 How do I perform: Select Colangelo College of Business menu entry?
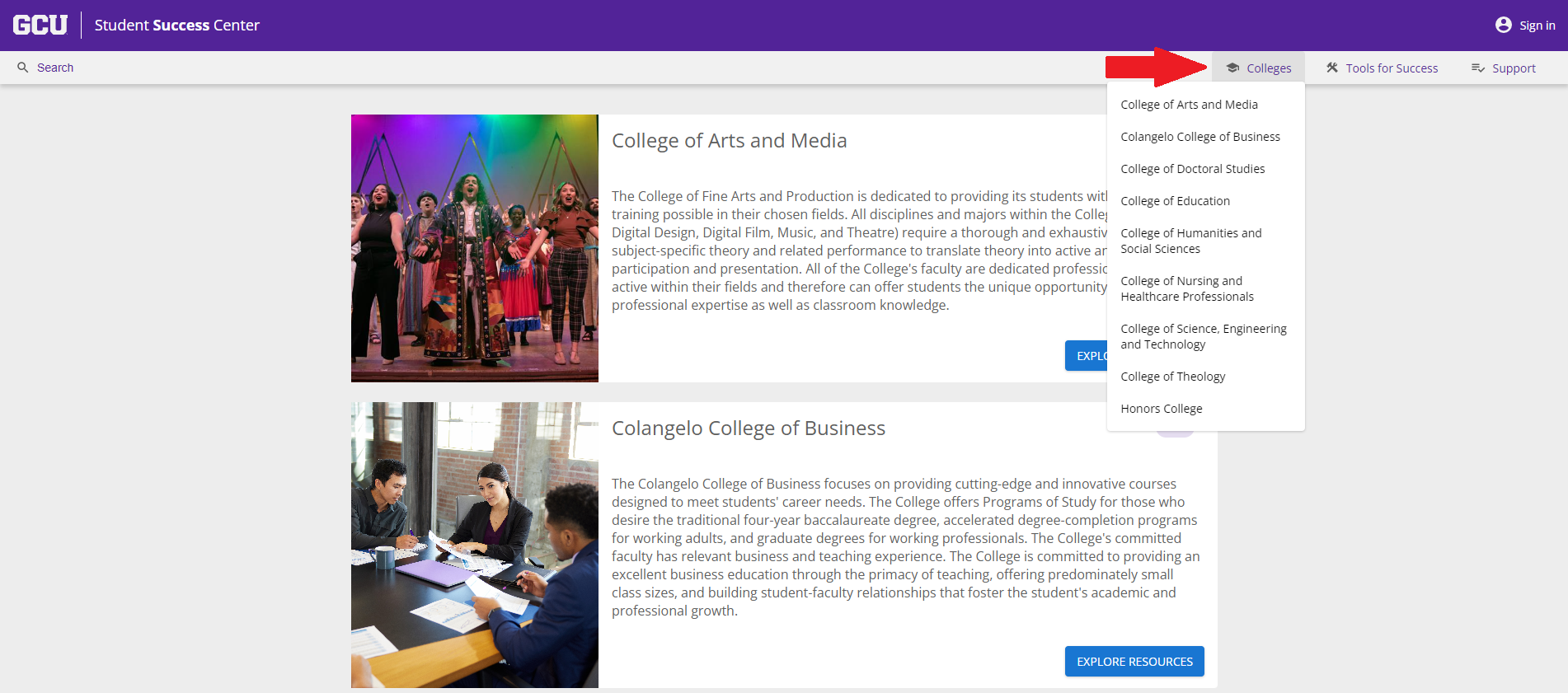1205,137
